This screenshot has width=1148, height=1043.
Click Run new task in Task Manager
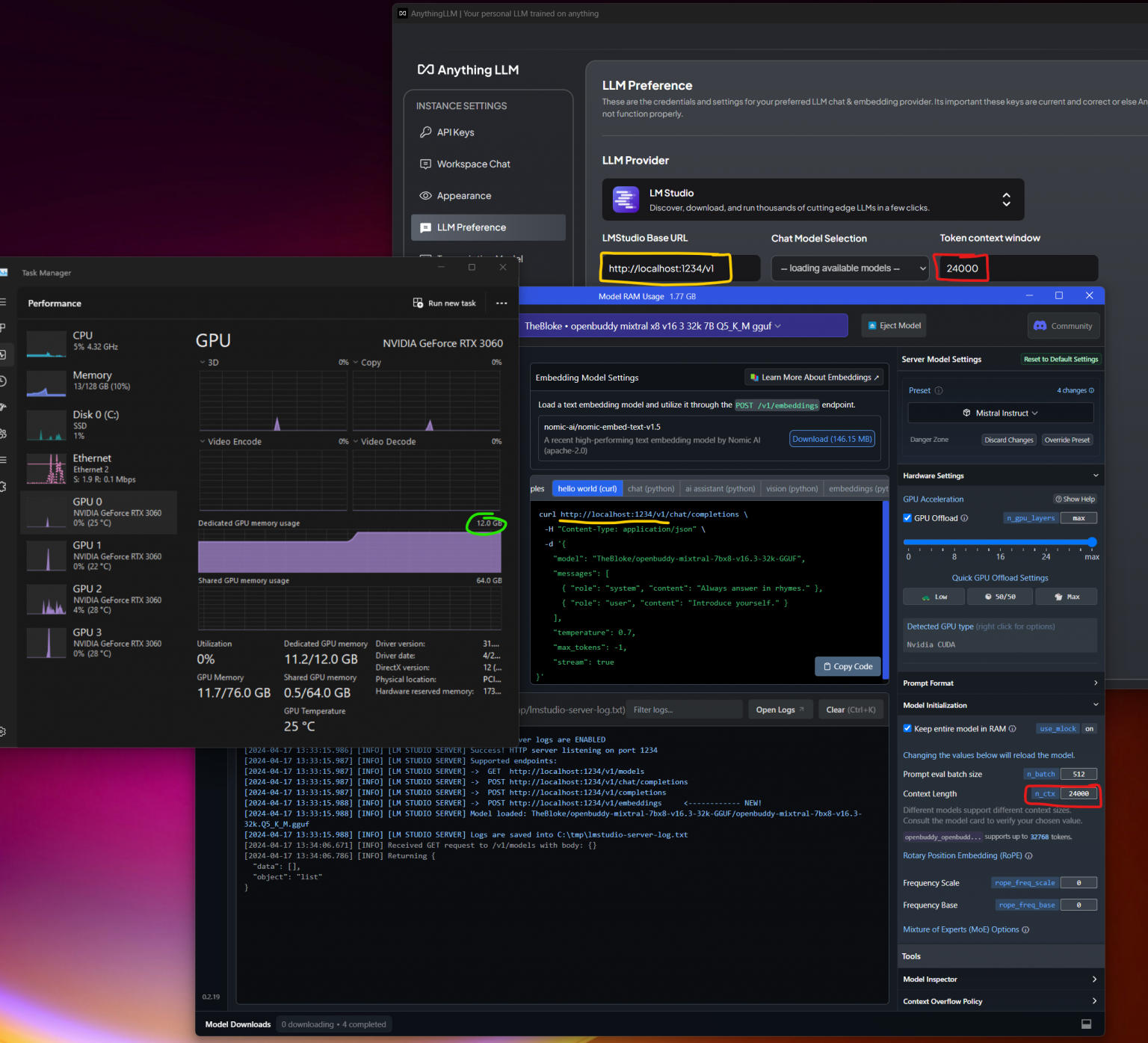pyautogui.click(x=445, y=304)
